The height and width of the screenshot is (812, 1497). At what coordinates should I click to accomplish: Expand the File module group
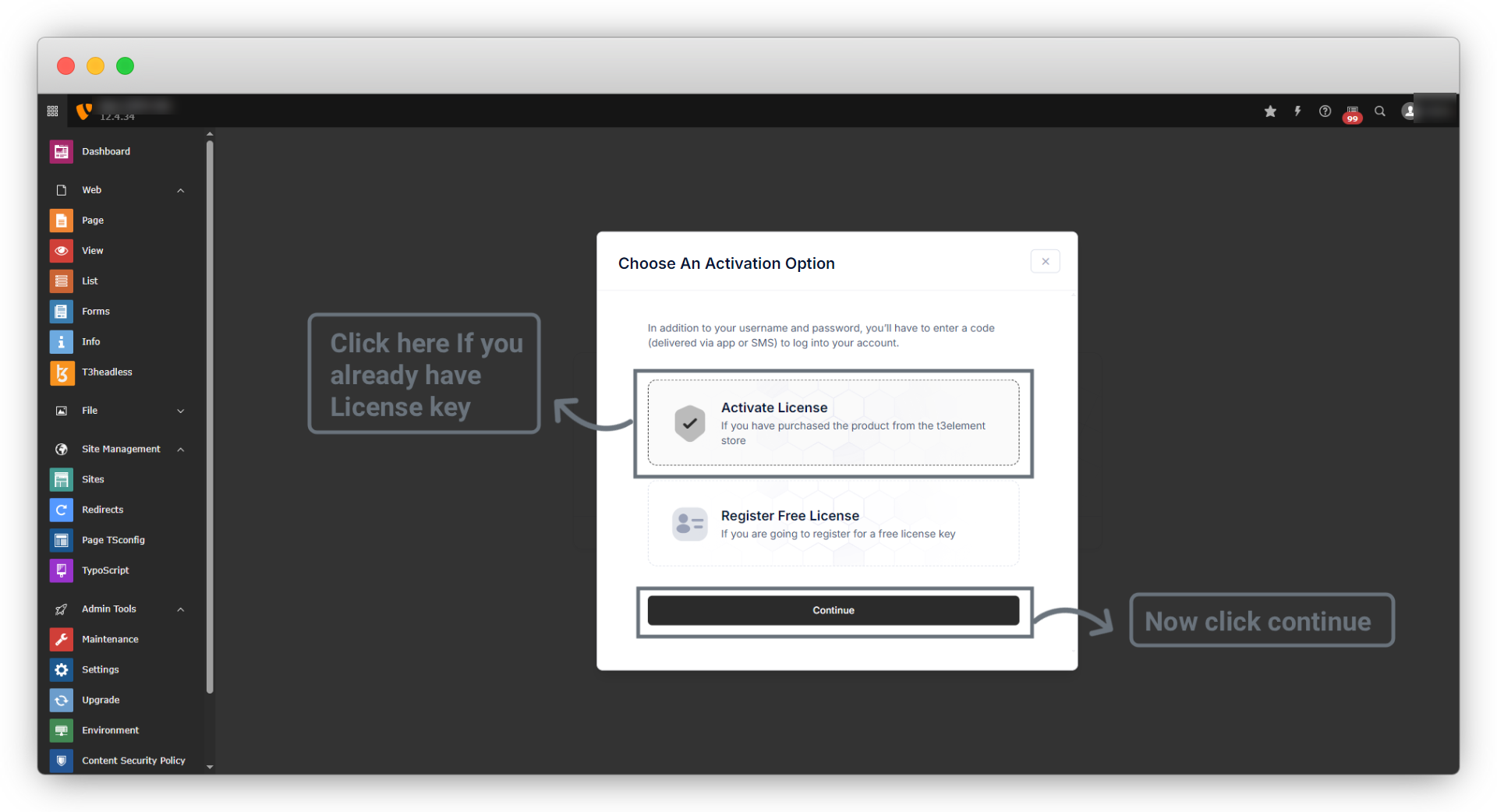point(181,411)
